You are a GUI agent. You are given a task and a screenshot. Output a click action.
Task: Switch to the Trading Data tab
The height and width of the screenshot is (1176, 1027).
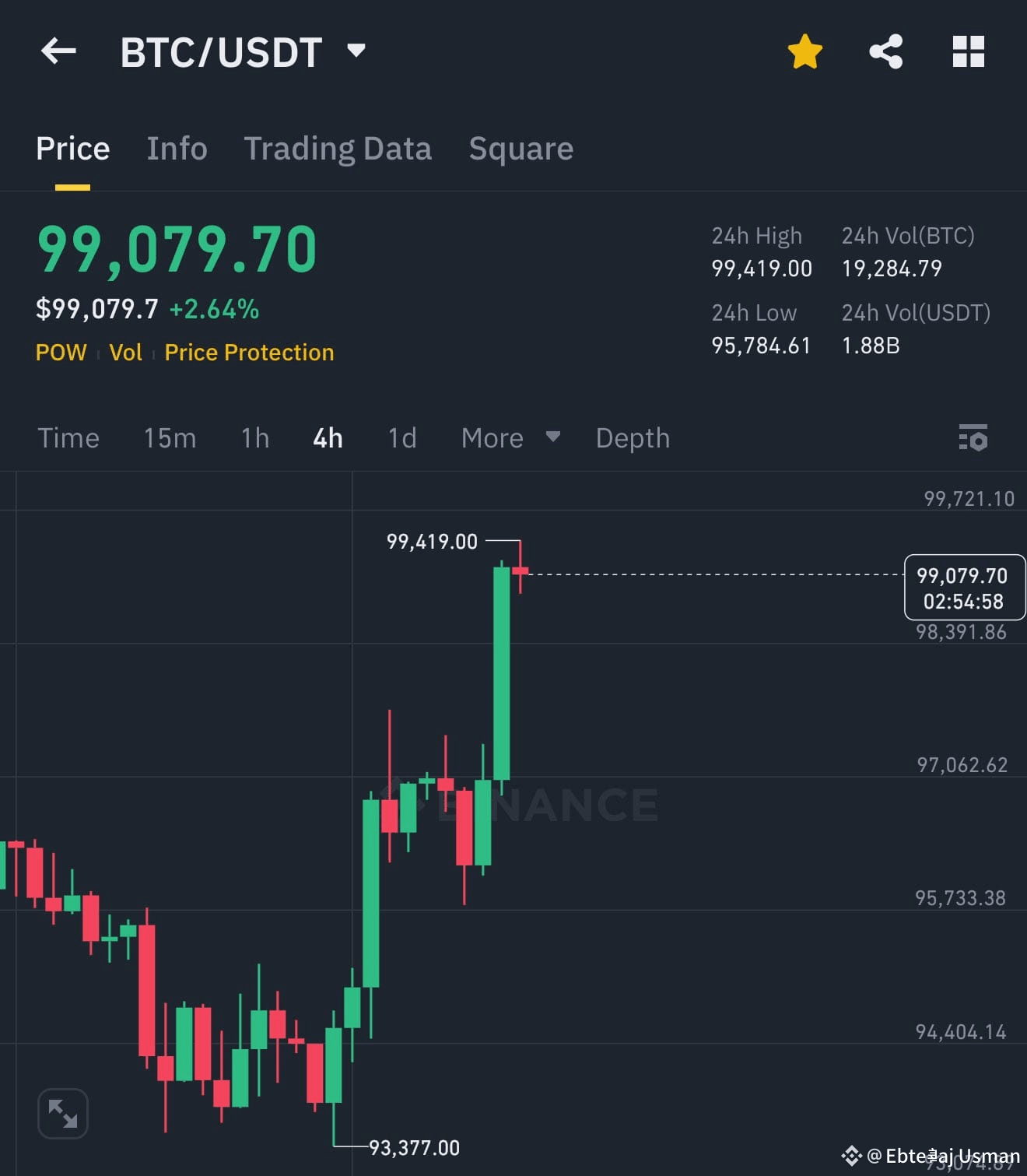(338, 149)
